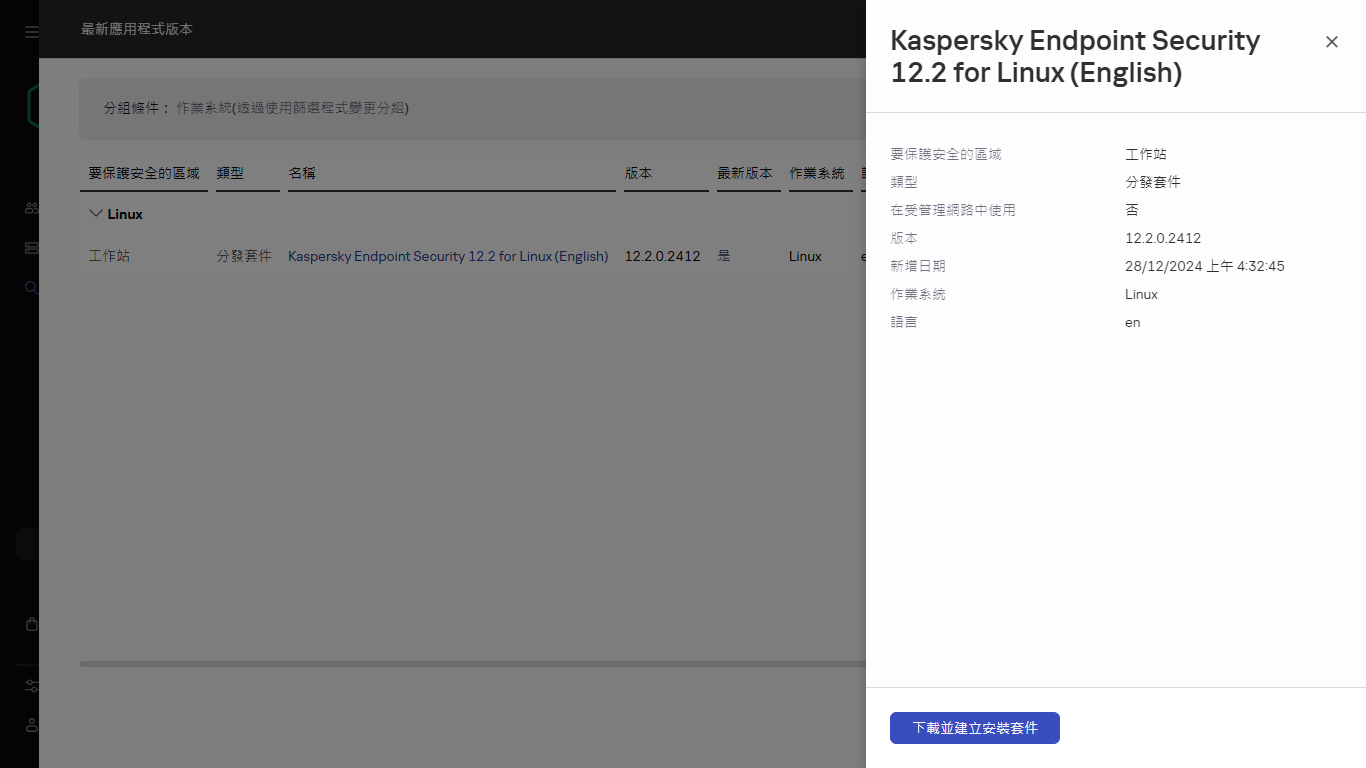Close the Kaspersky Endpoint Security details panel
1366x768 pixels.
[1332, 42]
